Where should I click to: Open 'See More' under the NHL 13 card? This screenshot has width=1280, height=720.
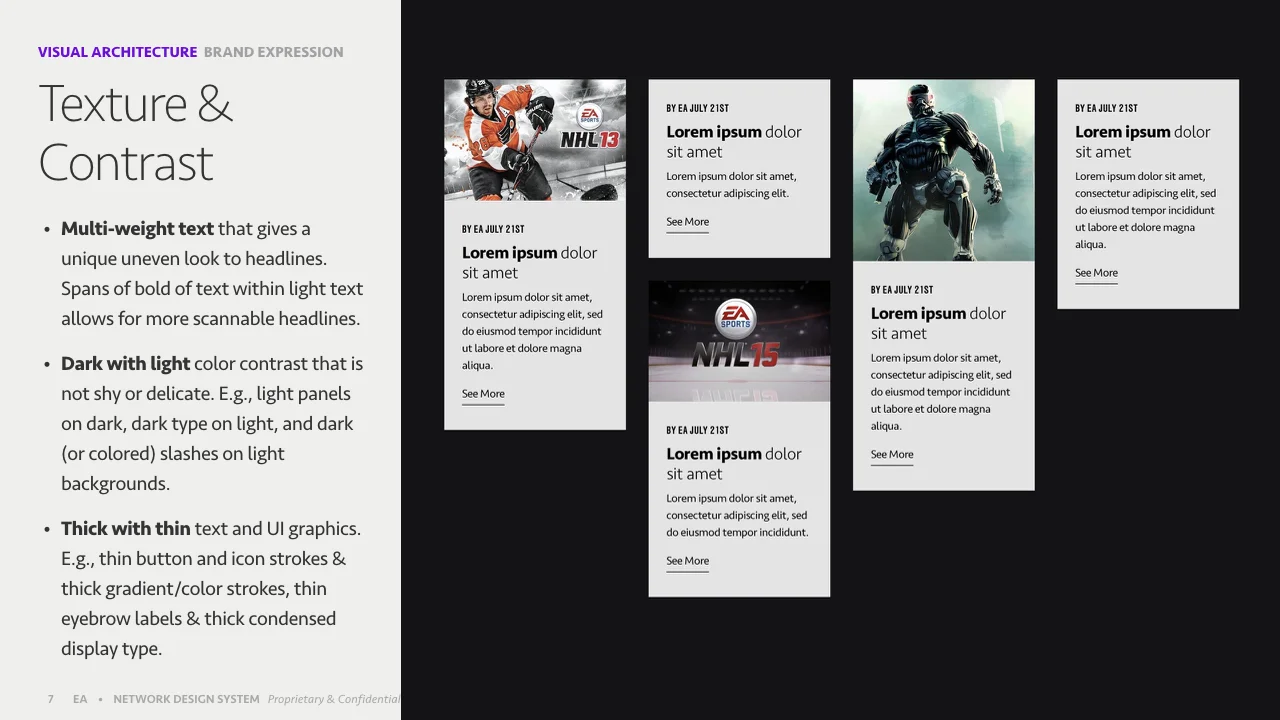click(x=482, y=394)
